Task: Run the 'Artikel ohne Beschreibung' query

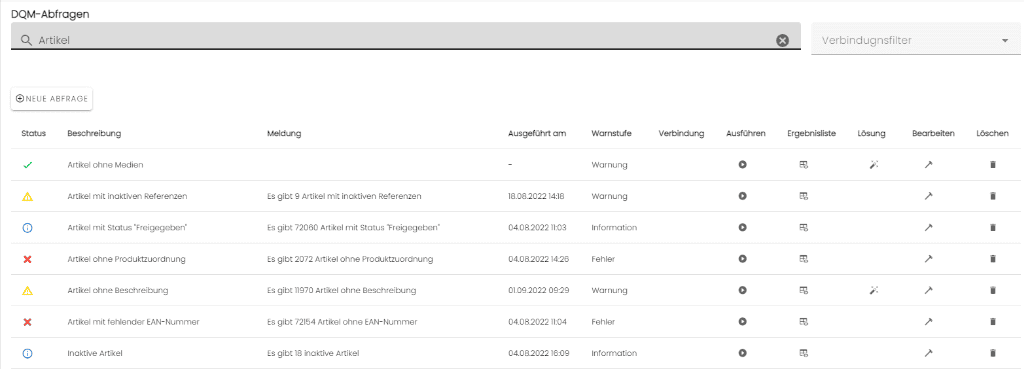Action: 743,290
